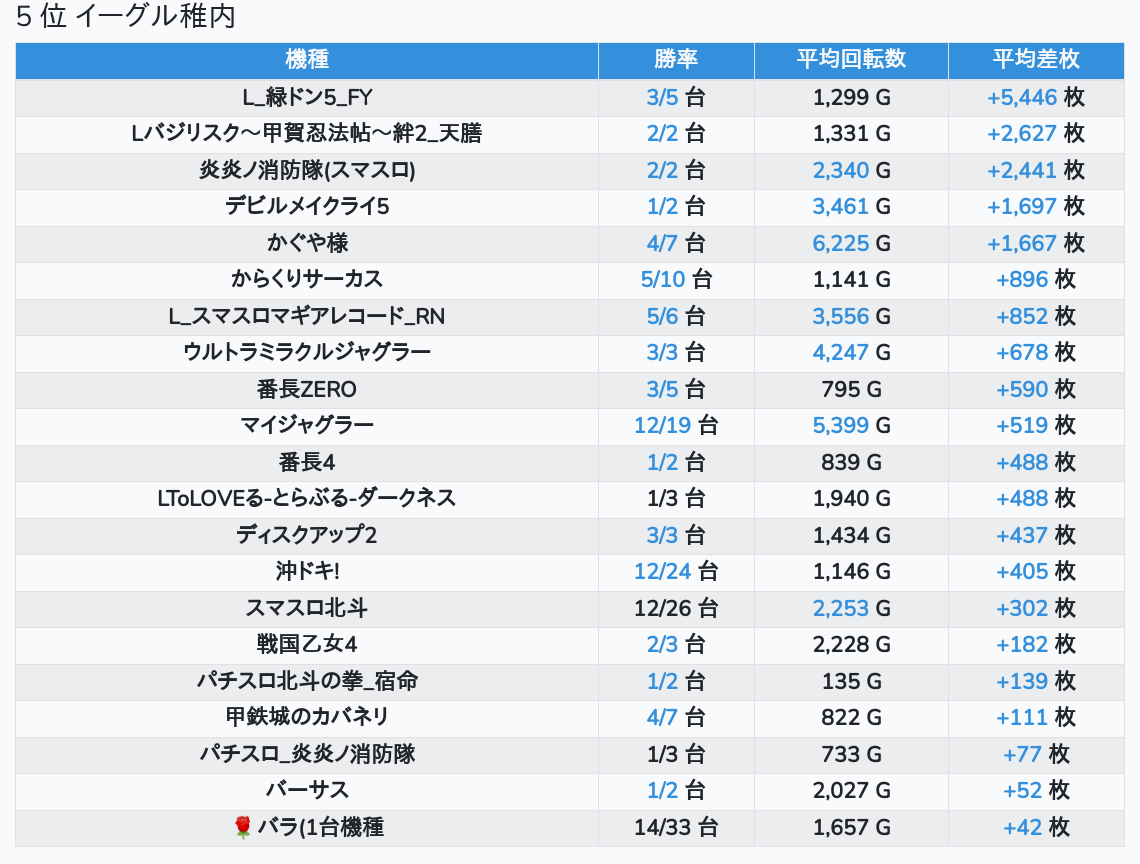Click LToLOVEる-とらぶる-ダークネス machine name
This screenshot has height=864, width=1140.
pyautogui.click(x=307, y=498)
